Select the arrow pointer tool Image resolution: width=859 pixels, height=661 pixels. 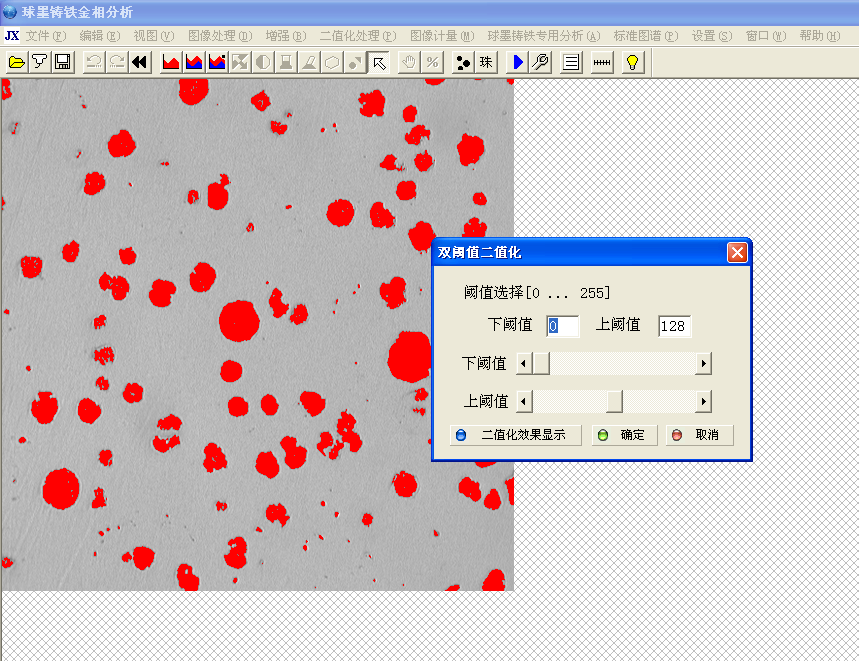click(x=379, y=62)
